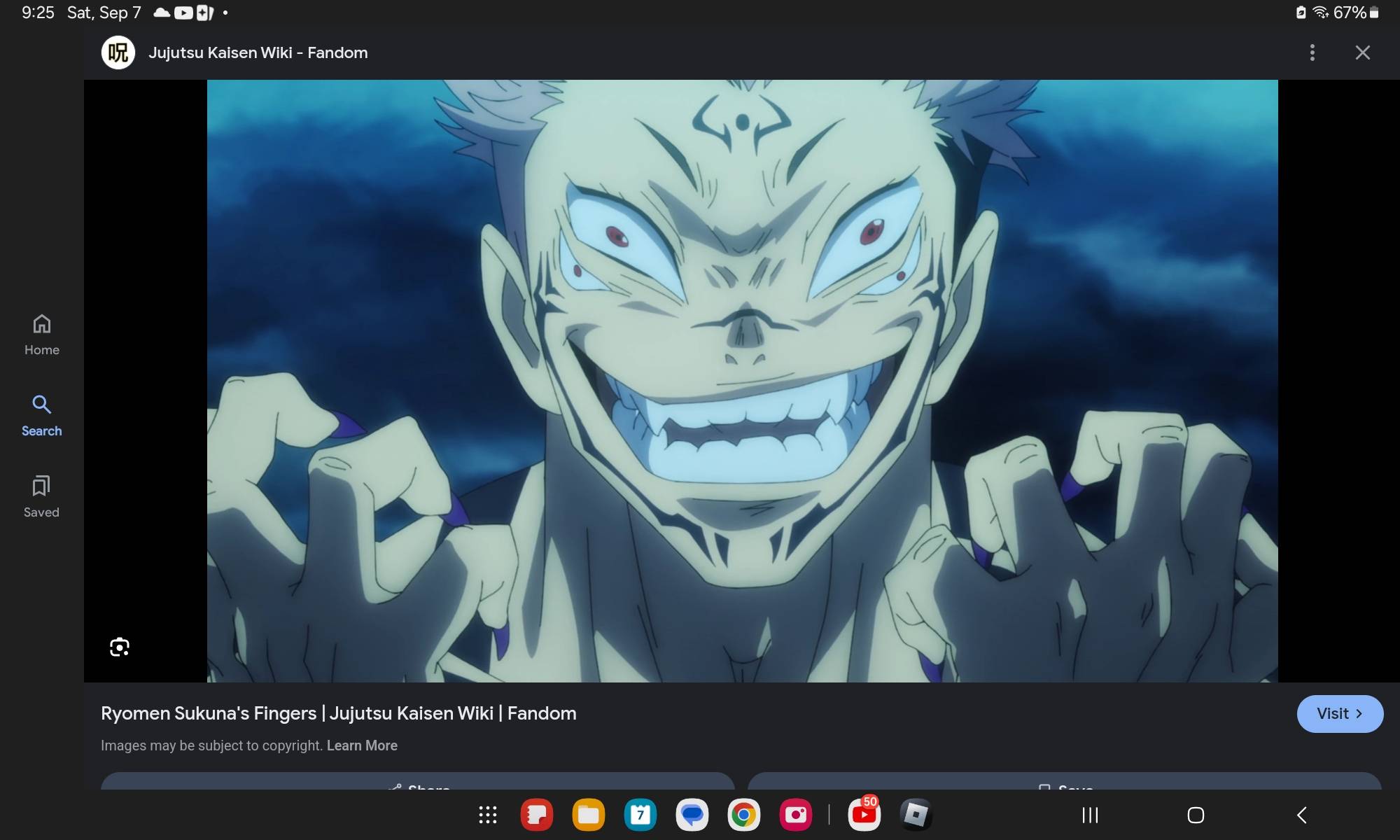Tap the Save button below image

[x=1065, y=781]
